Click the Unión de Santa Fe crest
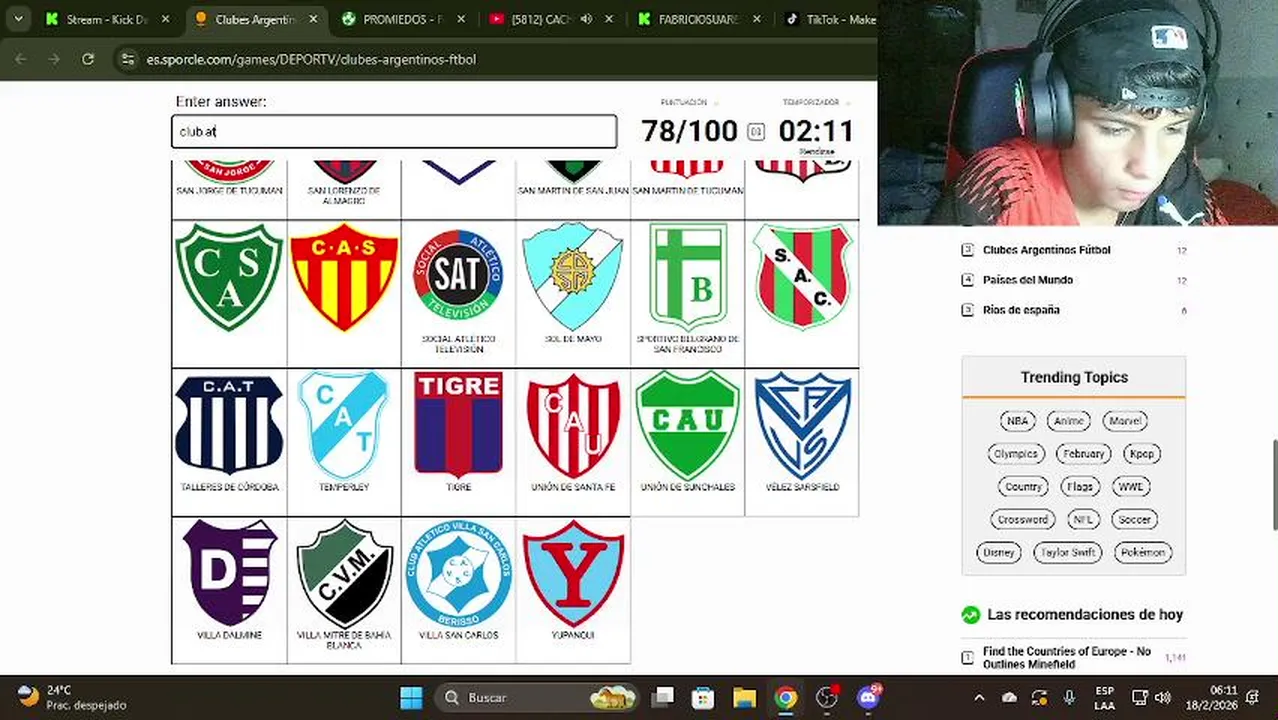The image size is (1278, 720). click(573, 425)
